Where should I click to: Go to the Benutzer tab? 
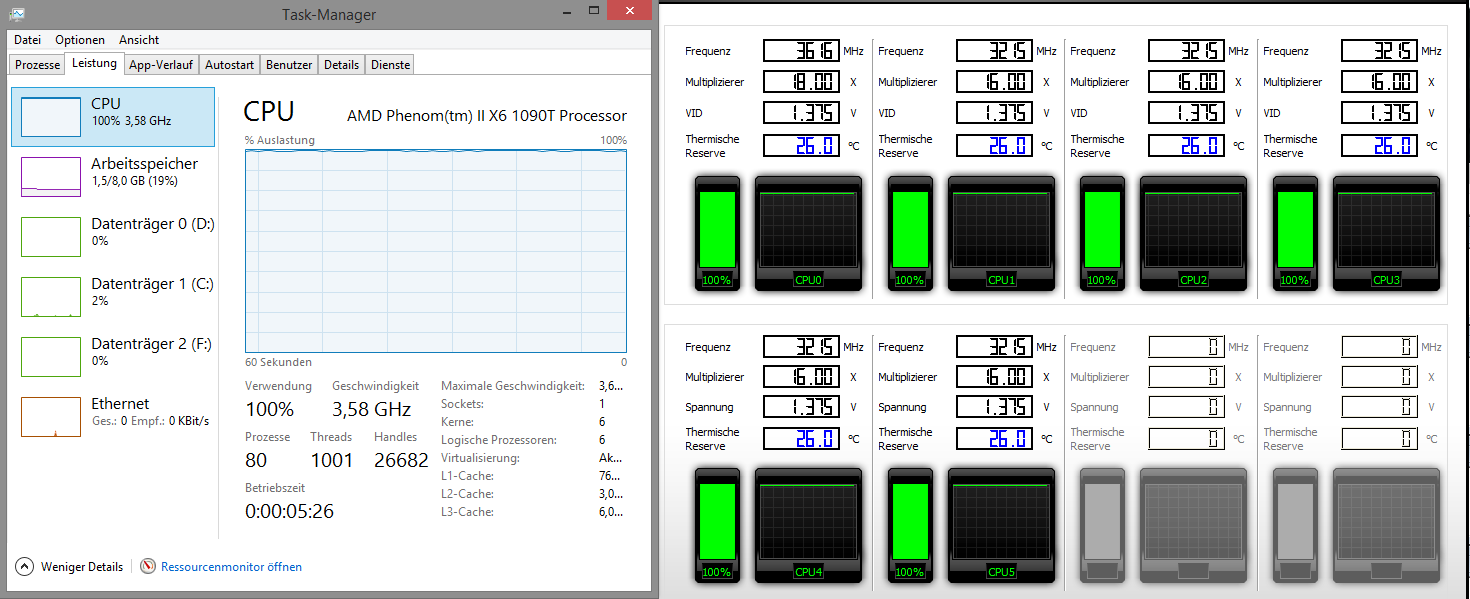(289, 64)
